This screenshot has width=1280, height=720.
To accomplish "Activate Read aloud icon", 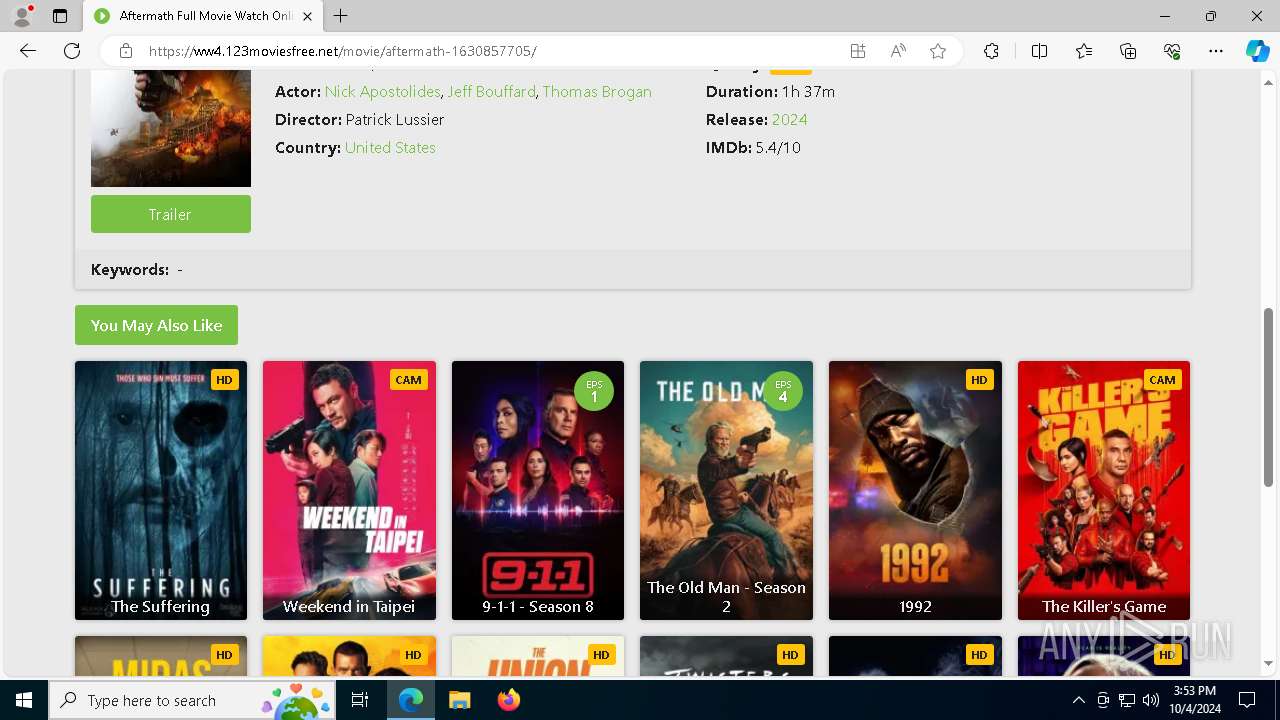I will tap(898, 51).
